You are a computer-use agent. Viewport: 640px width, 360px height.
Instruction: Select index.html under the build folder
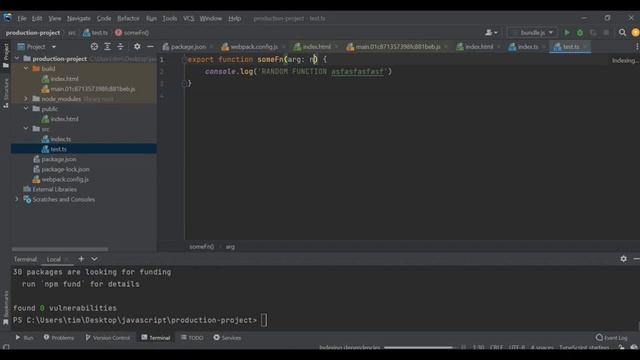click(64, 78)
